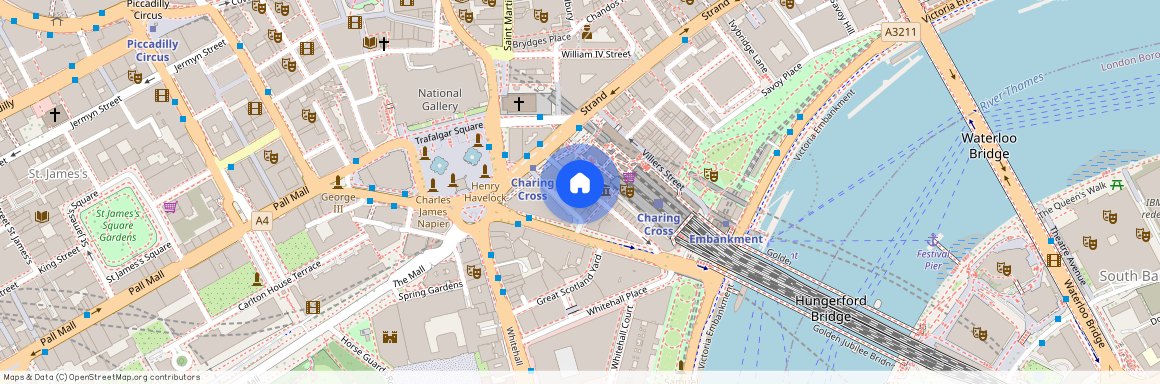Click the blue Piccadilly Circus station label

point(152,50)
